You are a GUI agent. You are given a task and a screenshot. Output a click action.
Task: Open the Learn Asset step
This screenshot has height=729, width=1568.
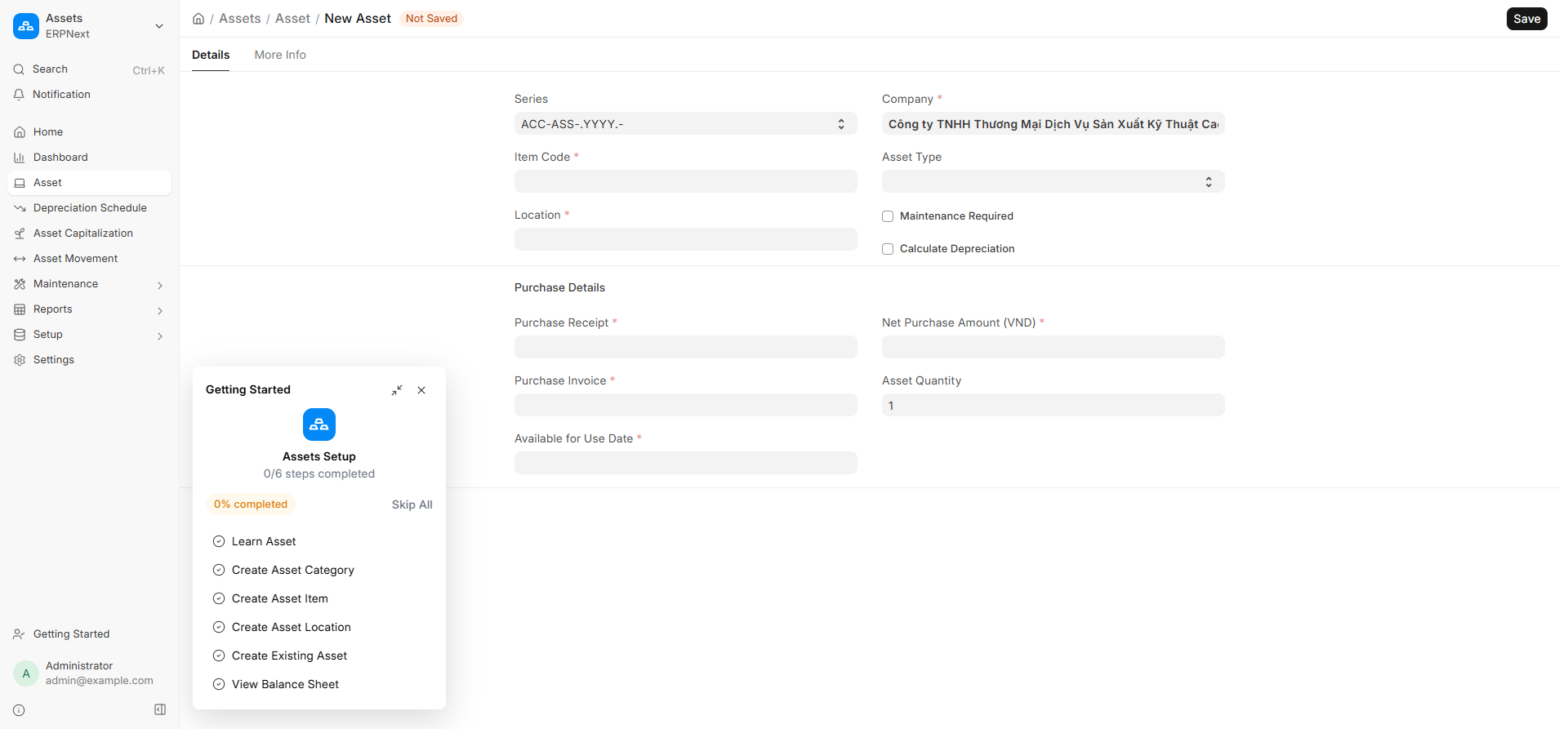point(264,541)
